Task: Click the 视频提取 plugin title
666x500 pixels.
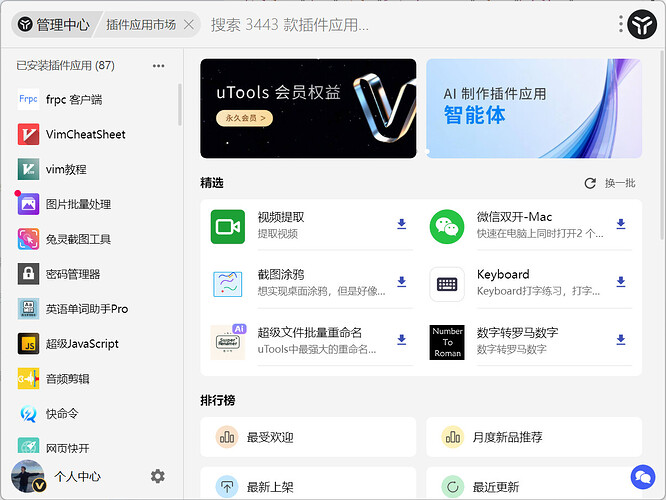Action: 281,217
